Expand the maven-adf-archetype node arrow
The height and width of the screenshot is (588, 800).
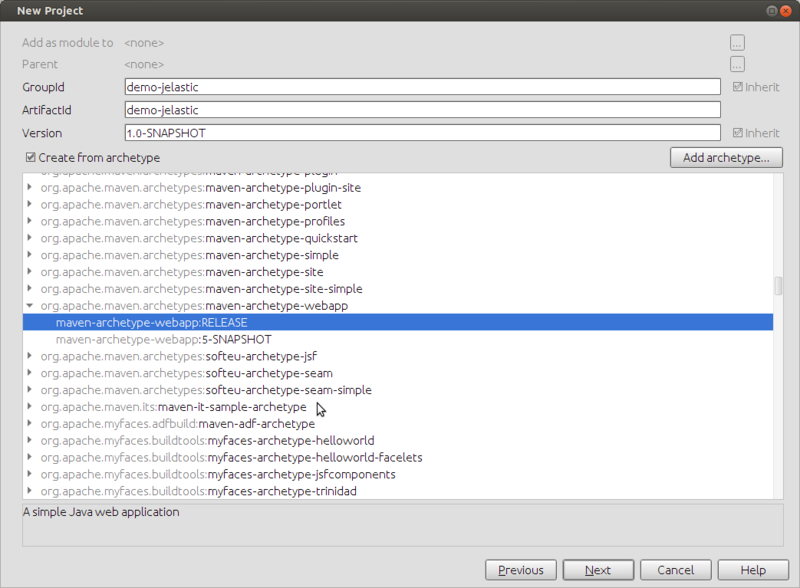(x=30, y=423)
